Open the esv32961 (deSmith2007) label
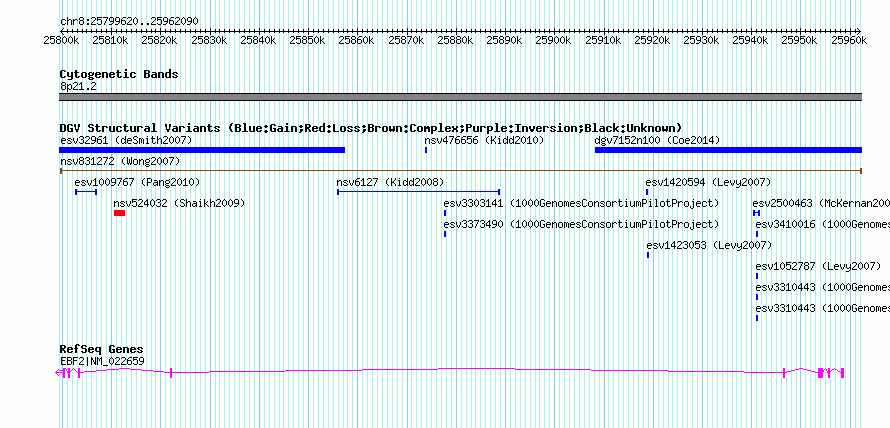The width and height of the screenshot is (890, 428). click(x=126, y=140)
